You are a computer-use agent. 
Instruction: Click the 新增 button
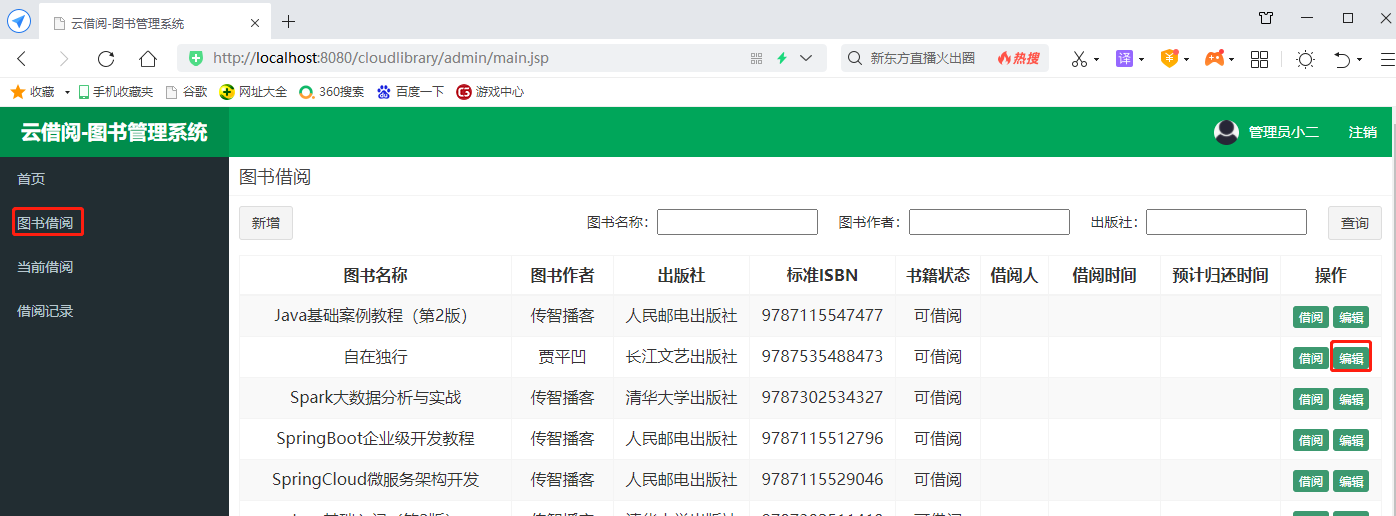tap(266, 223)
